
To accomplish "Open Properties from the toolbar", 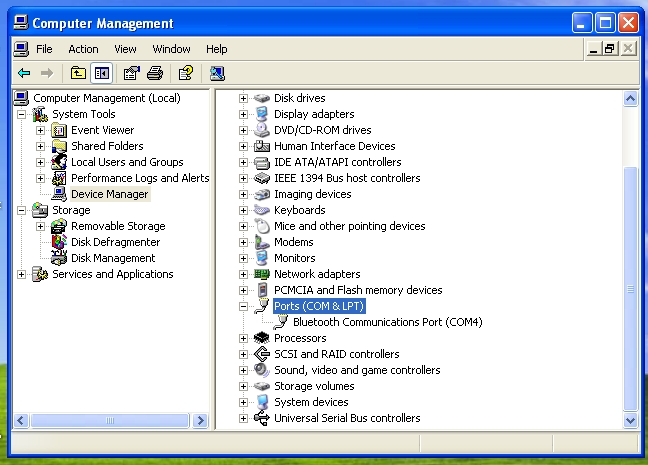I will [x=131, y=73].
